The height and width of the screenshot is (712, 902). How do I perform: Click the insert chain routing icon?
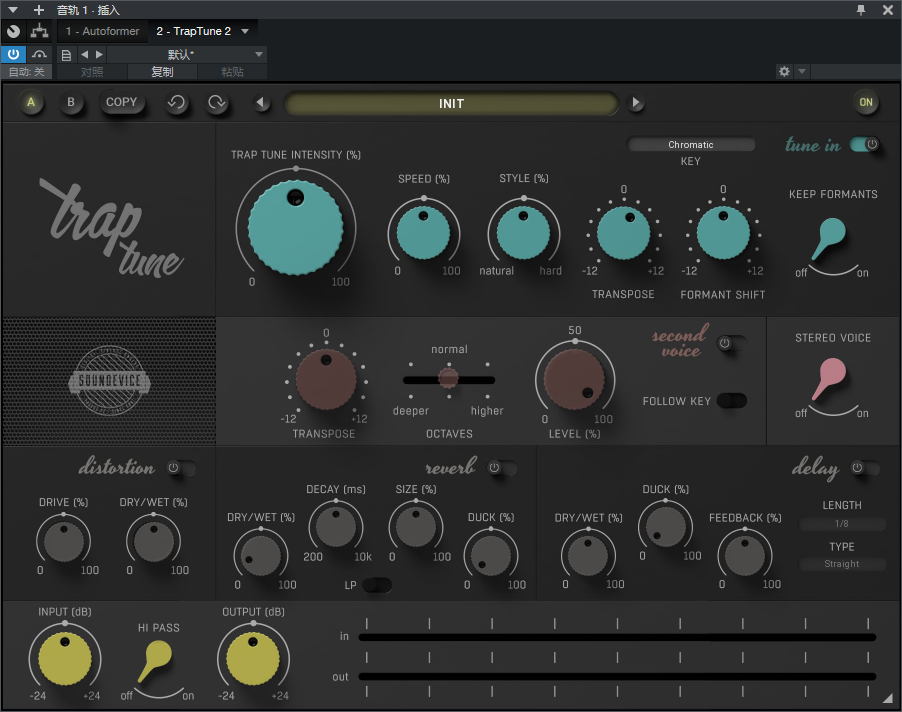[x=39, y=31]
